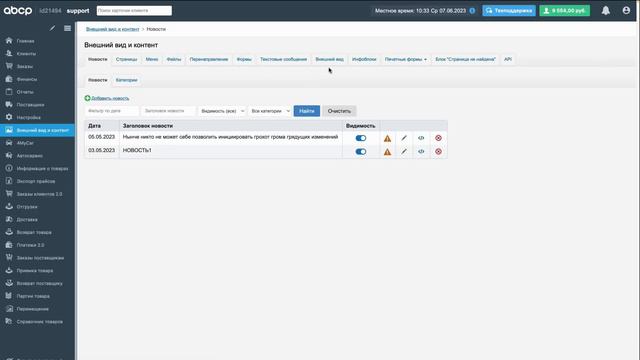Open the Техподдержка button in header
The image size is (640, 360).
tap(509, 11)
